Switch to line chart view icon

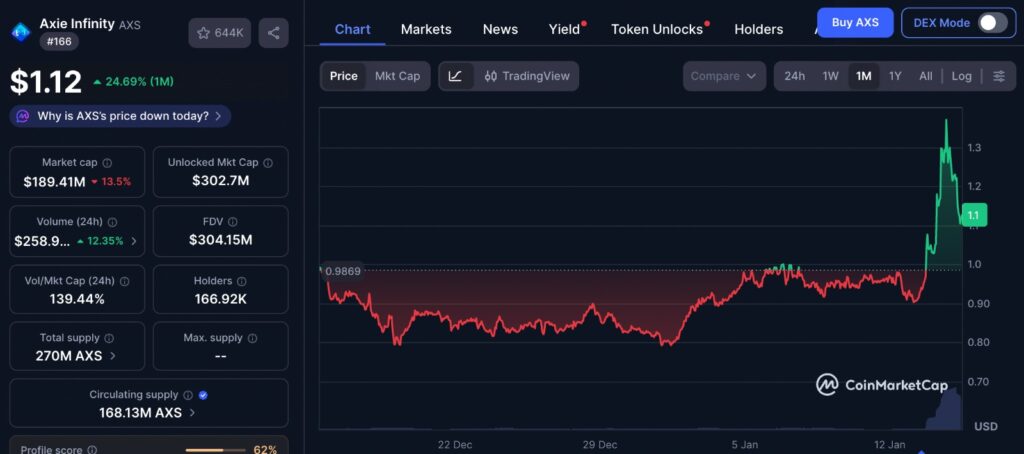tap(455, 76)
